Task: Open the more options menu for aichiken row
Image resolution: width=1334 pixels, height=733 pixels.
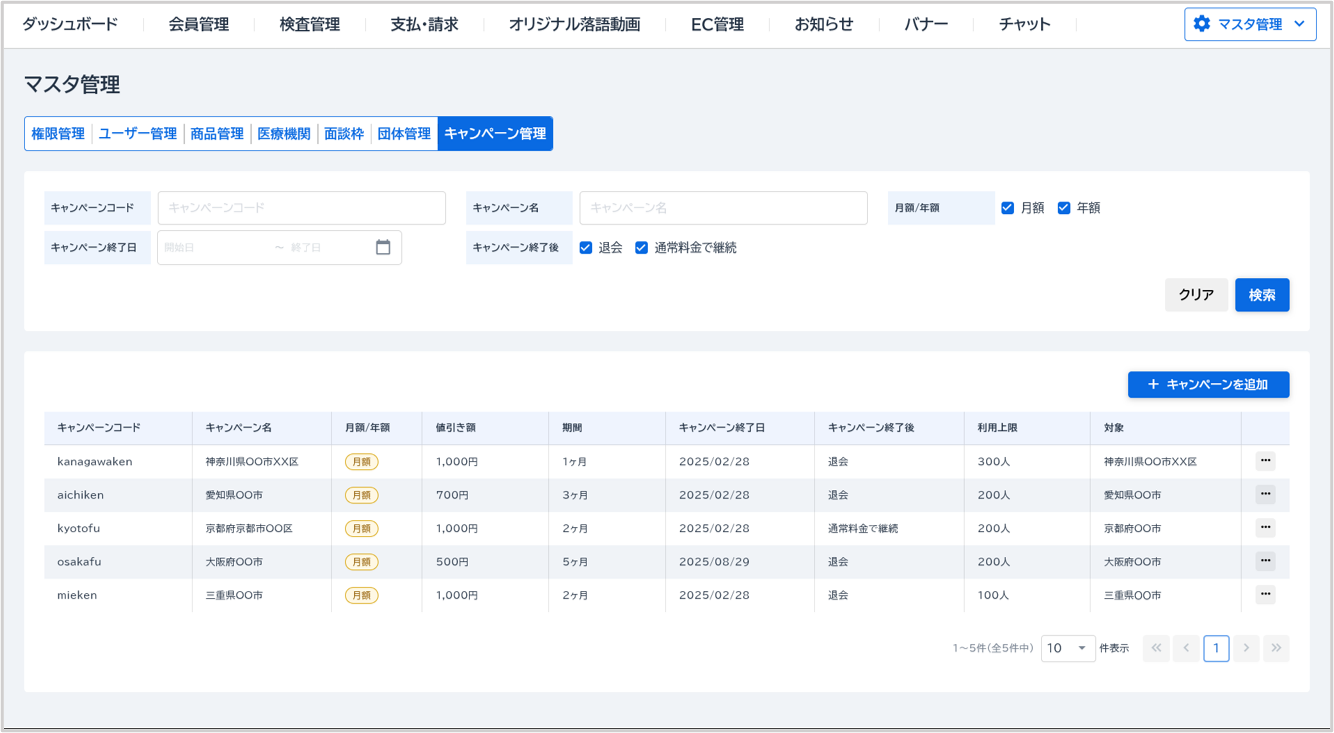Action: coord(1265,494)
